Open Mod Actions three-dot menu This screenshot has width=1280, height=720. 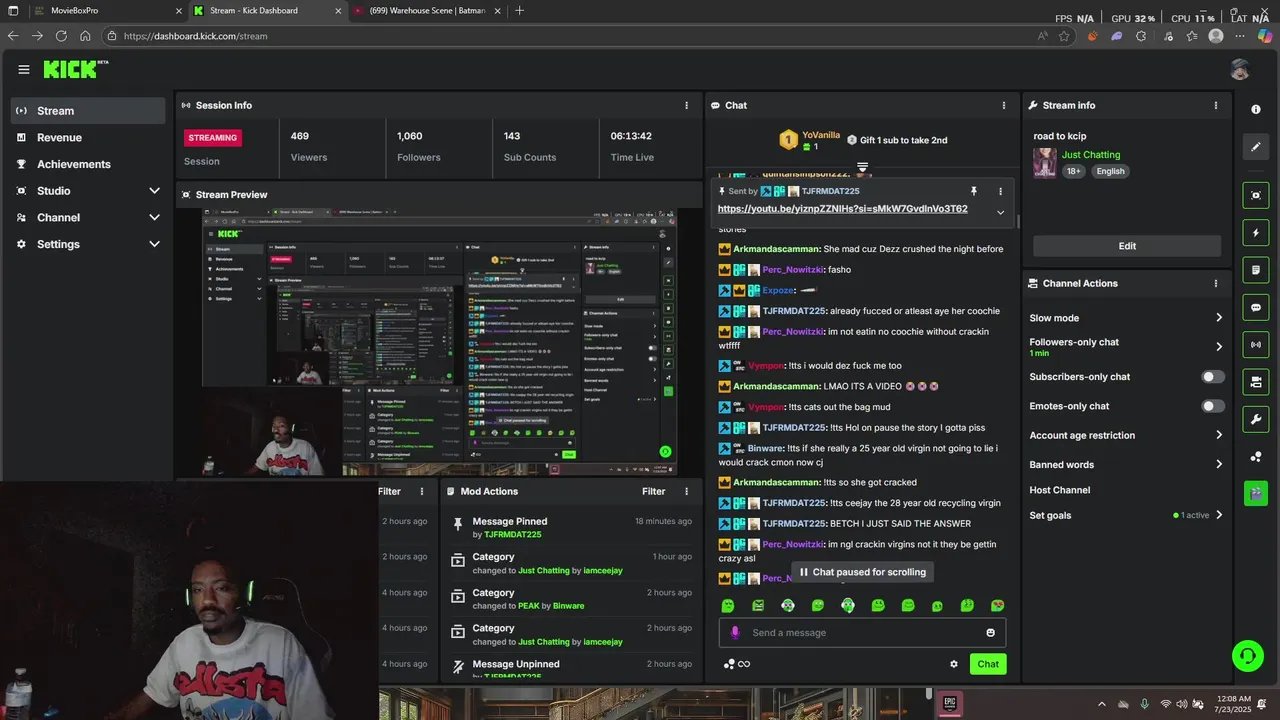pos(686,491)
